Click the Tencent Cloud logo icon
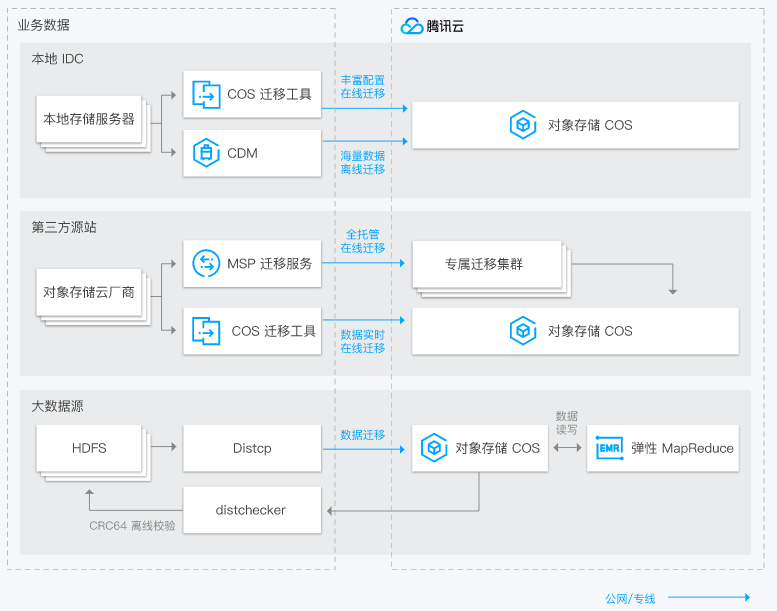The image size is (777, 611). (411, 26)
